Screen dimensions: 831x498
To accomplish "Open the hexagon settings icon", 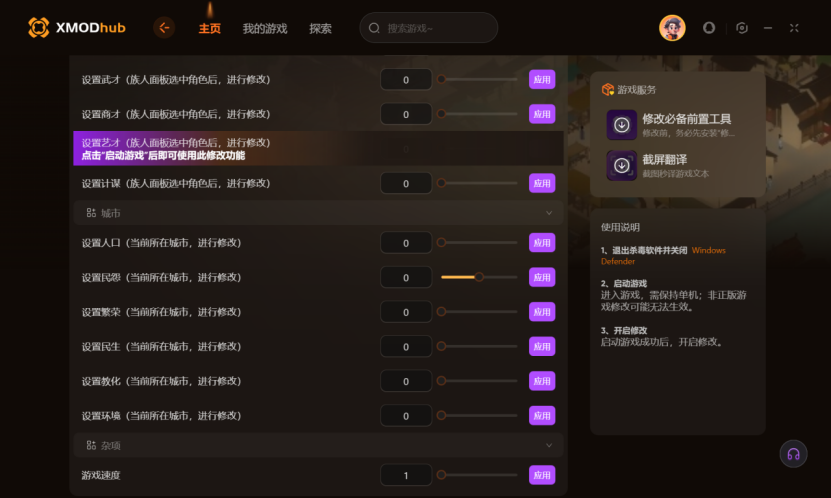I will click(742, 28).
